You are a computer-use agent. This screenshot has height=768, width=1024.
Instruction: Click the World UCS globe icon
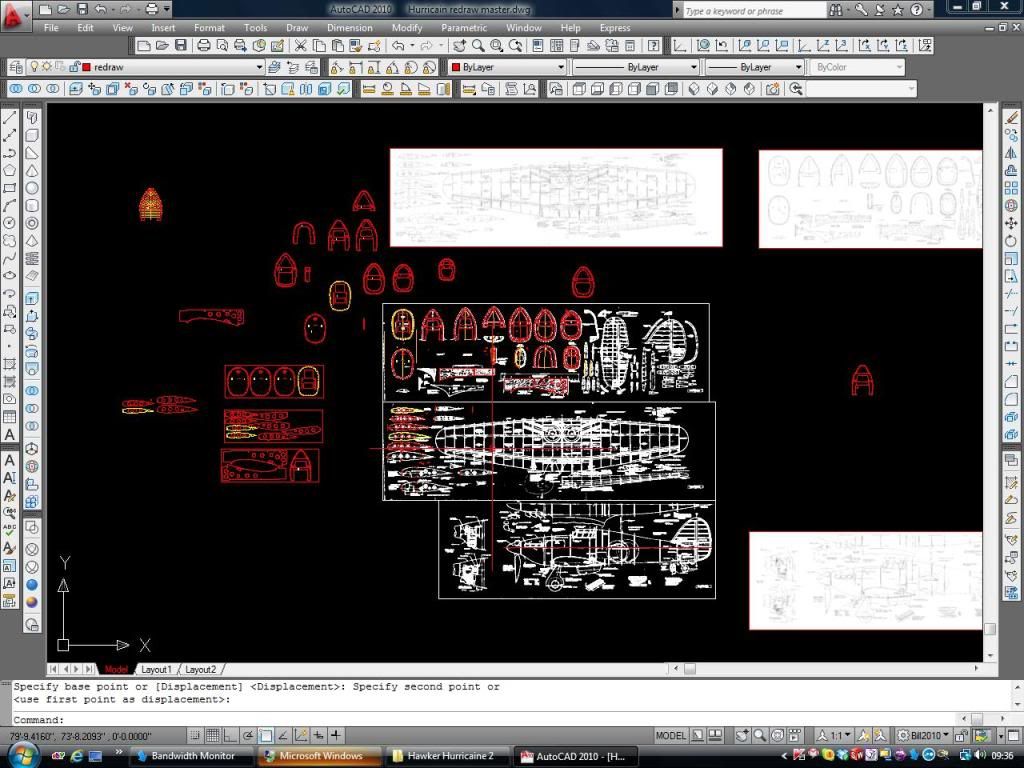click(x=703, y=46)
